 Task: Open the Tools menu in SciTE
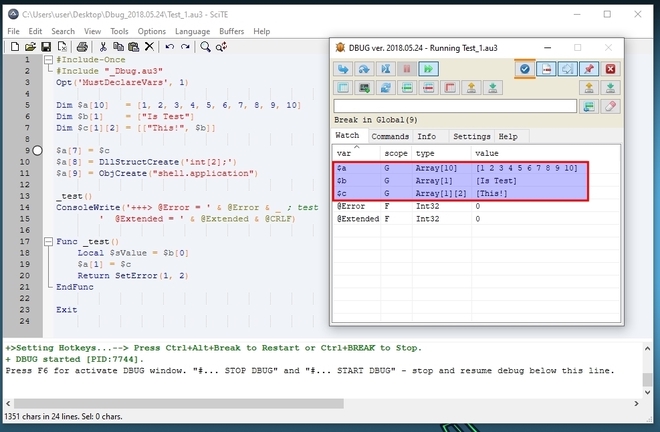[x=119, y=31]
